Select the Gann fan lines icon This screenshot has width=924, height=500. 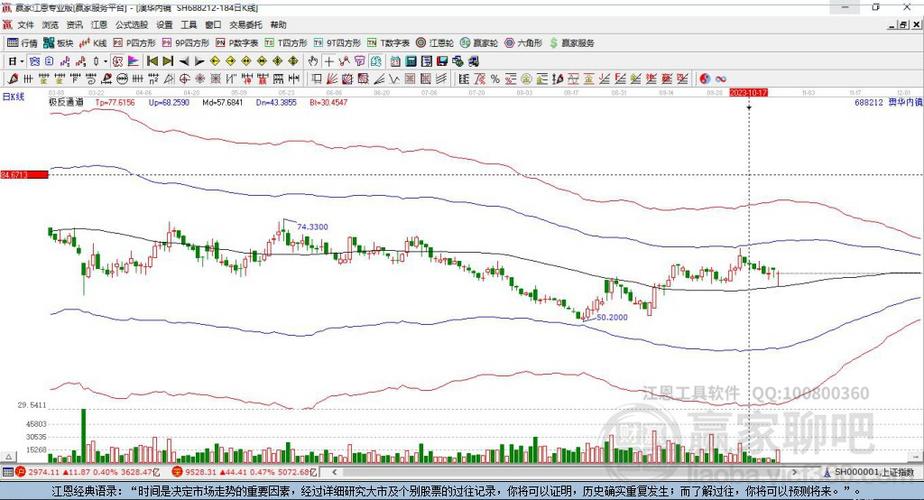332,78
